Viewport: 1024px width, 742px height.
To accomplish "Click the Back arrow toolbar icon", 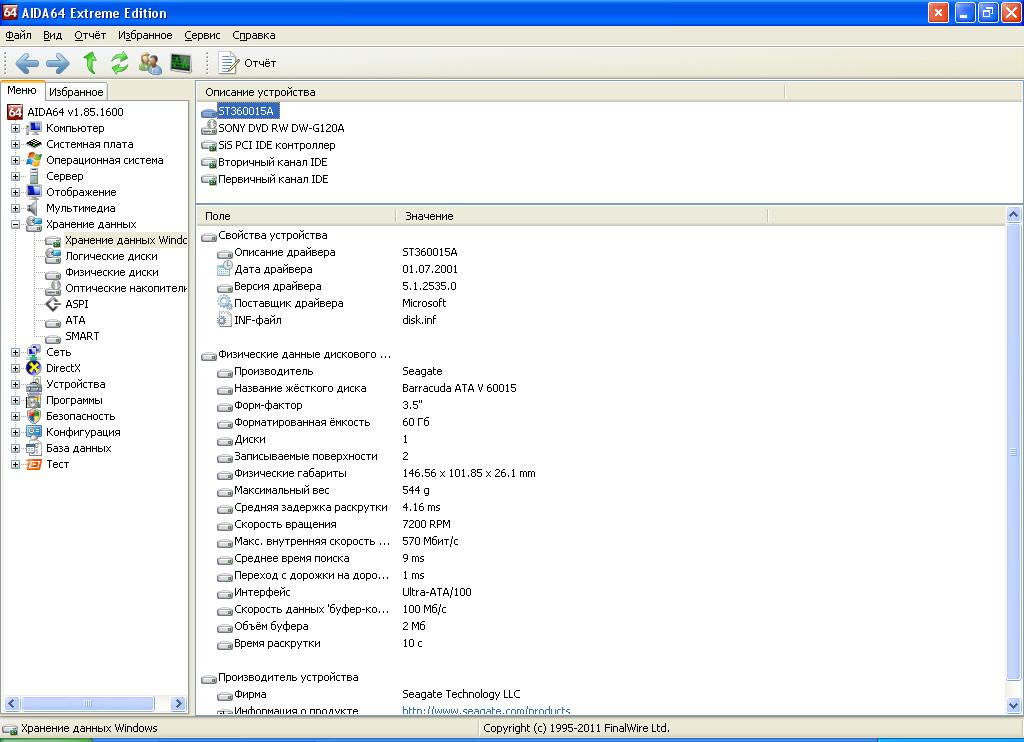I will pyautogui.click(x=27, y=63).
